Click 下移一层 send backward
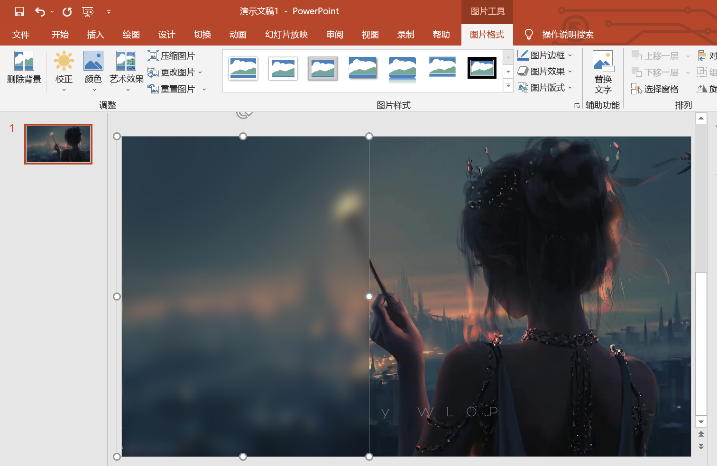The width and height of the screenshot is (717, 466). tap(655, 72)
